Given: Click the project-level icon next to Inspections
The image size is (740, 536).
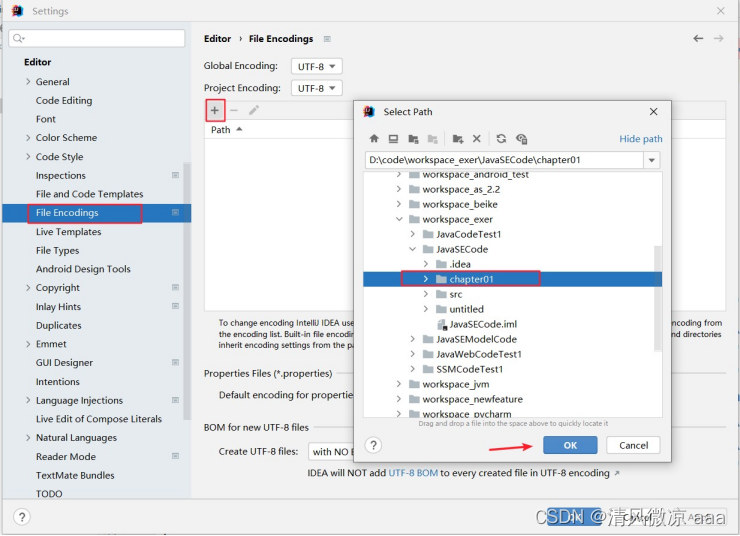Looking at the screenshot, I should 175,175.
